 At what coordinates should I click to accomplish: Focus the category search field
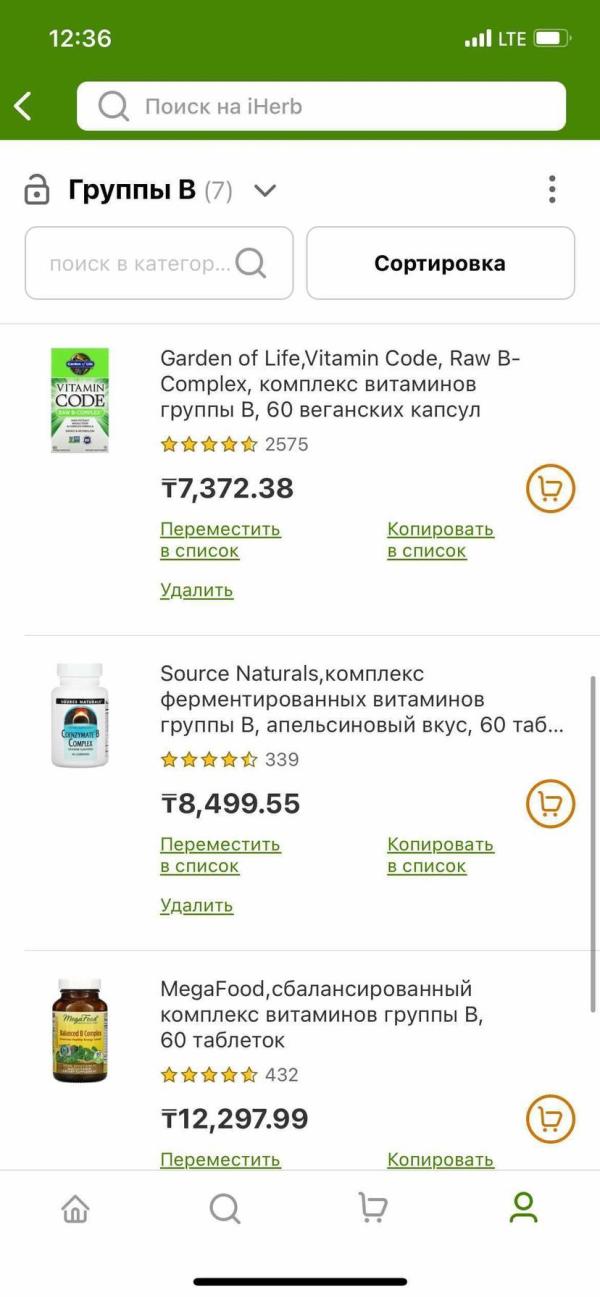(x=158, y=264)
